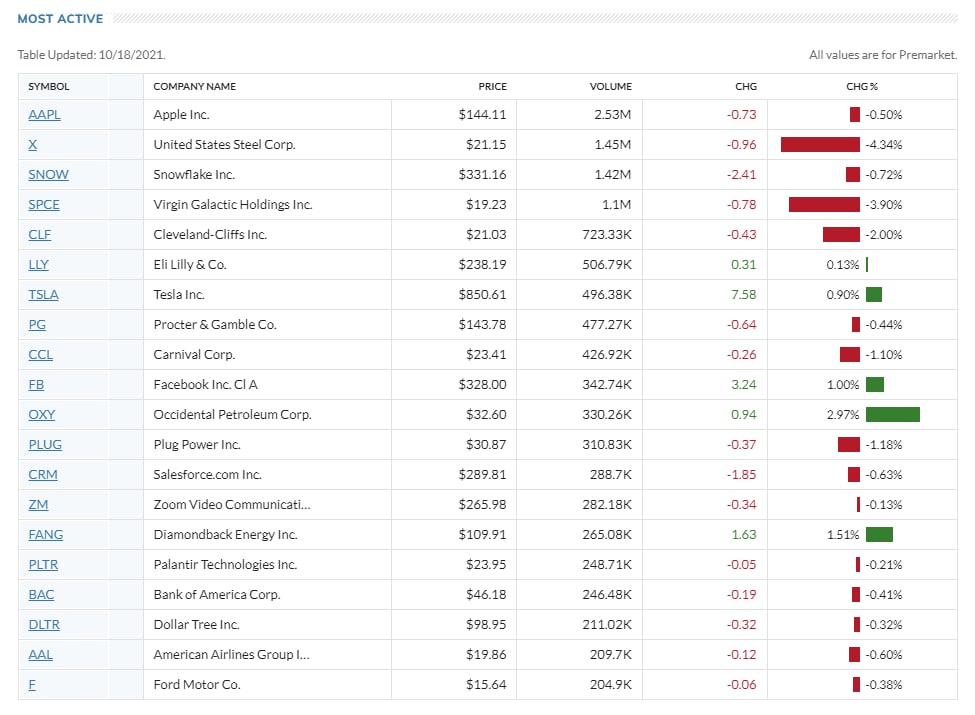Click the SYMBOL column header
Image resolution: width=975 pixels, height=715 pixels.
click(x=49, y=86)
